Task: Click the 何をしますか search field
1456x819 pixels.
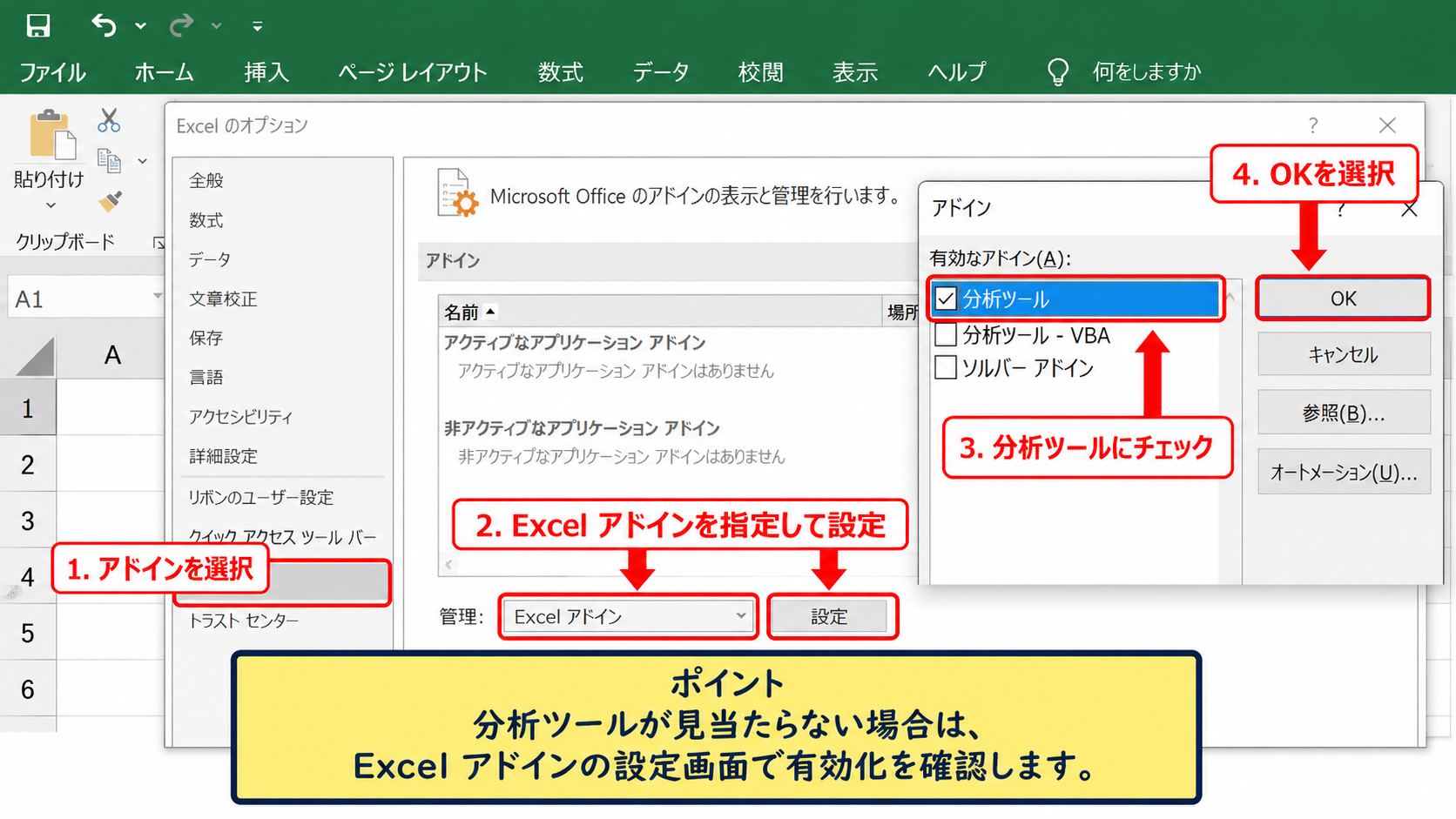Action: 1147,72
